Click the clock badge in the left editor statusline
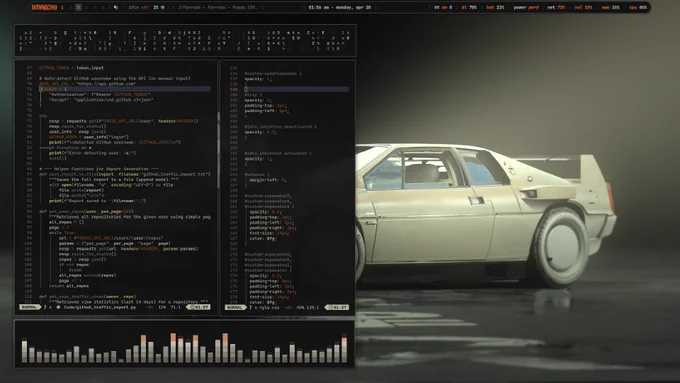The width and height of the screenshot is (680, 383). [x=199, y=307]
